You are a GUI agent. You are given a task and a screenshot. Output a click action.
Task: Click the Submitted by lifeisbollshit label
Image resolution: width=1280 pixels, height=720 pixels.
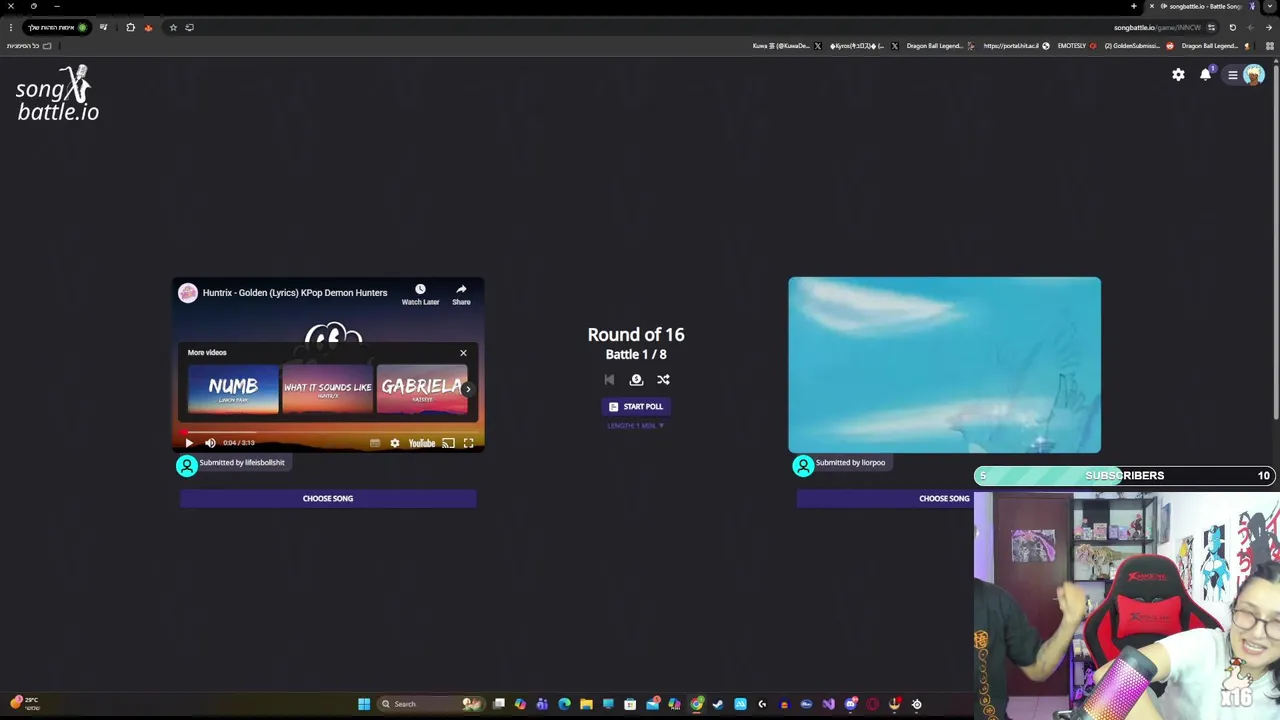242,463
